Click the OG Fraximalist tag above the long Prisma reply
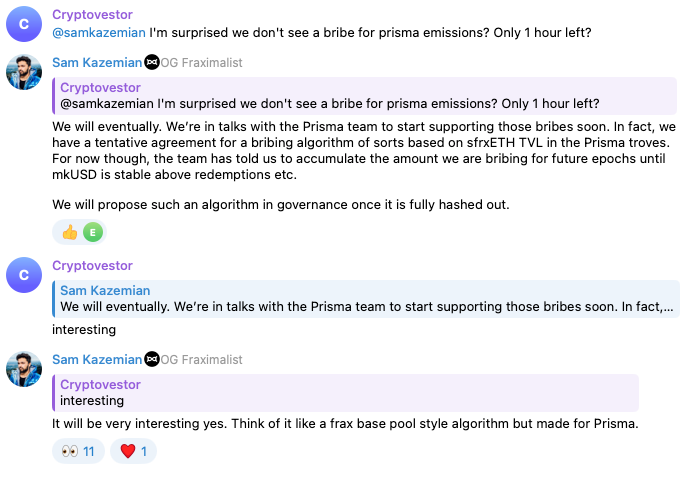The height and width of the screenshot is (478, 695). (202, 63)
